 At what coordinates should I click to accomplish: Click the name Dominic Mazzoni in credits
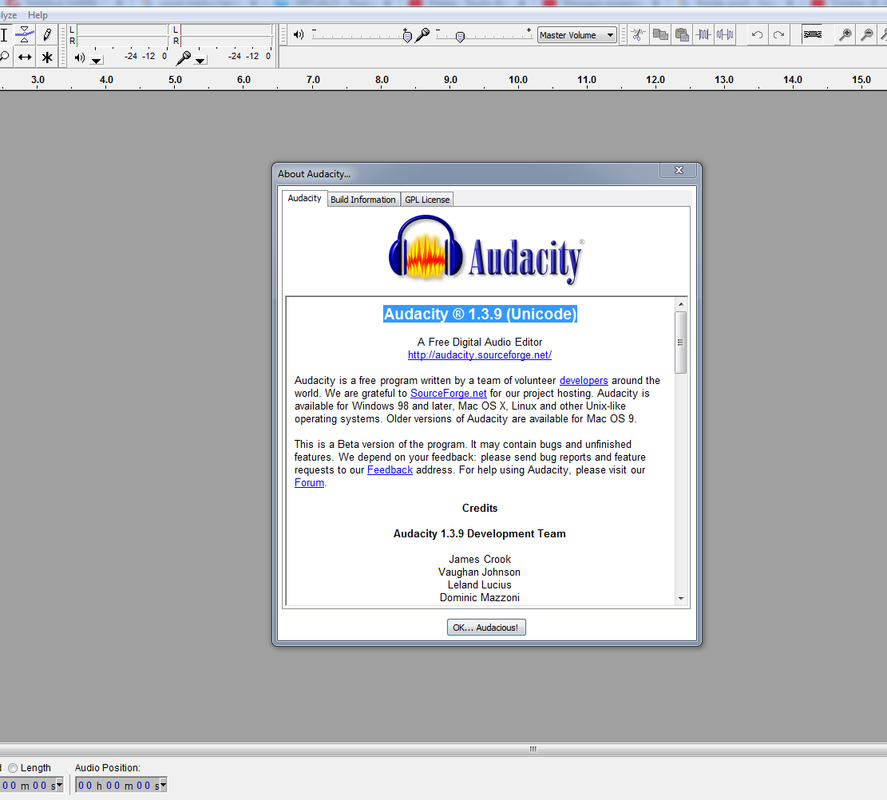click(480, 597)
